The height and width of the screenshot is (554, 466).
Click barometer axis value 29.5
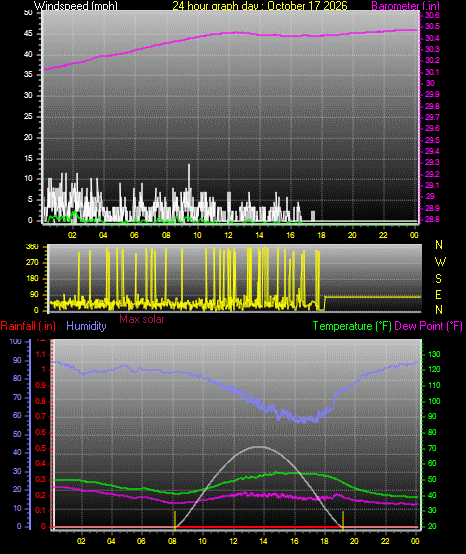tap(432, 140)
